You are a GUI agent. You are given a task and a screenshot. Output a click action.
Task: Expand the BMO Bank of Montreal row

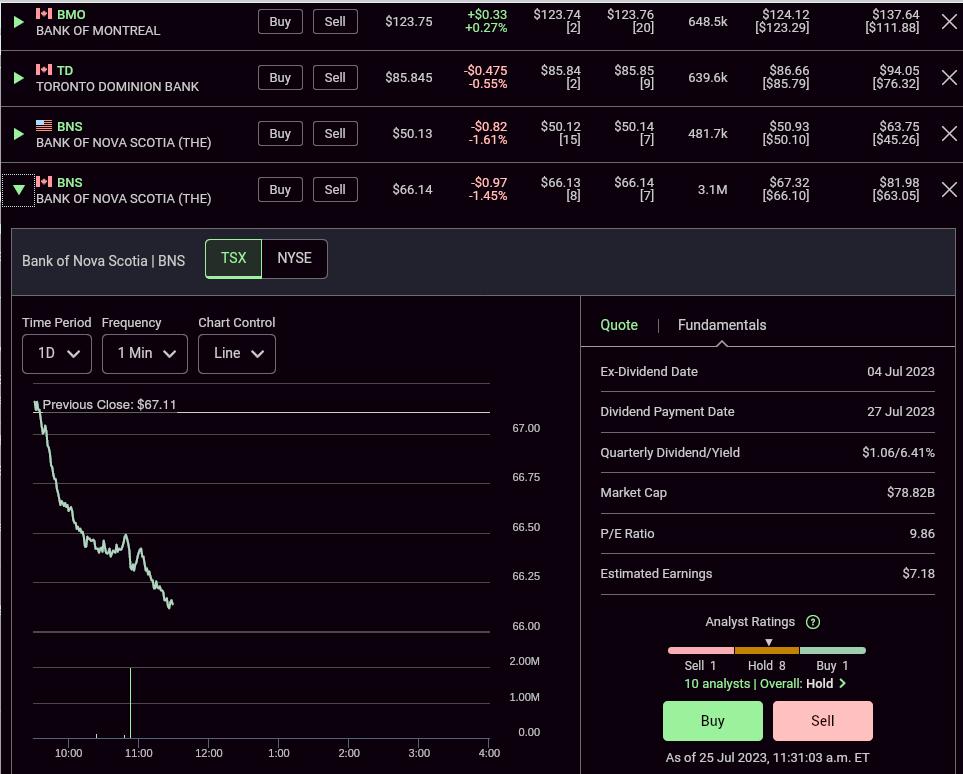coord(18,22)
